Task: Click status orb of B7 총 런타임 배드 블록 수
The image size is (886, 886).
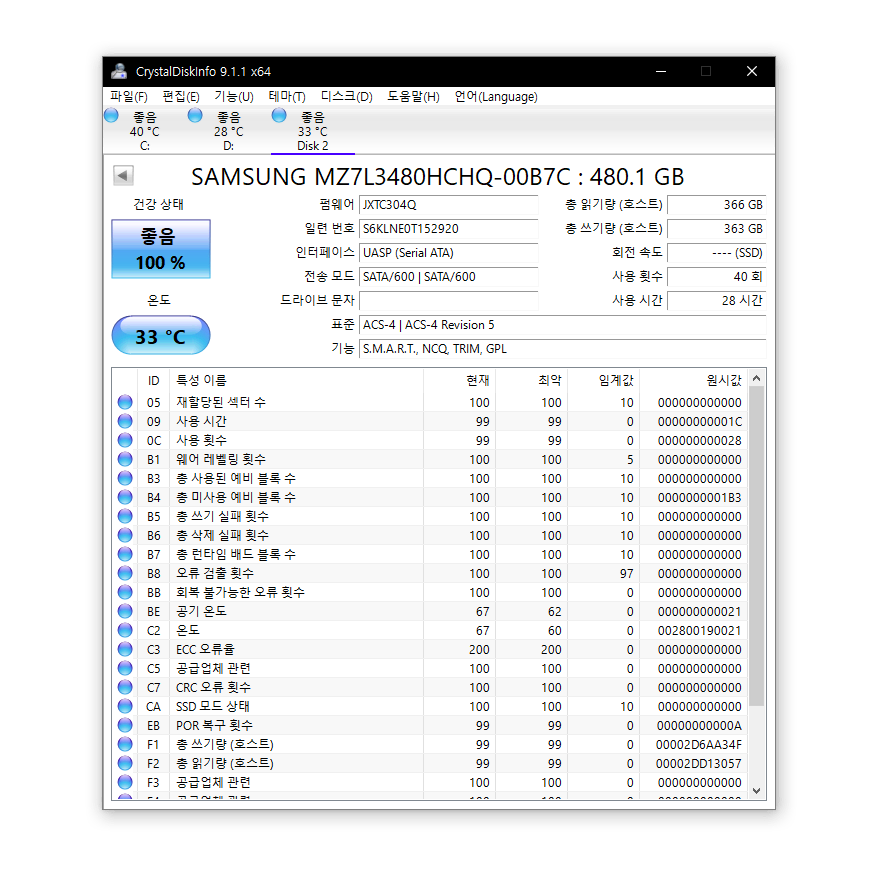Action: [125, 554]
